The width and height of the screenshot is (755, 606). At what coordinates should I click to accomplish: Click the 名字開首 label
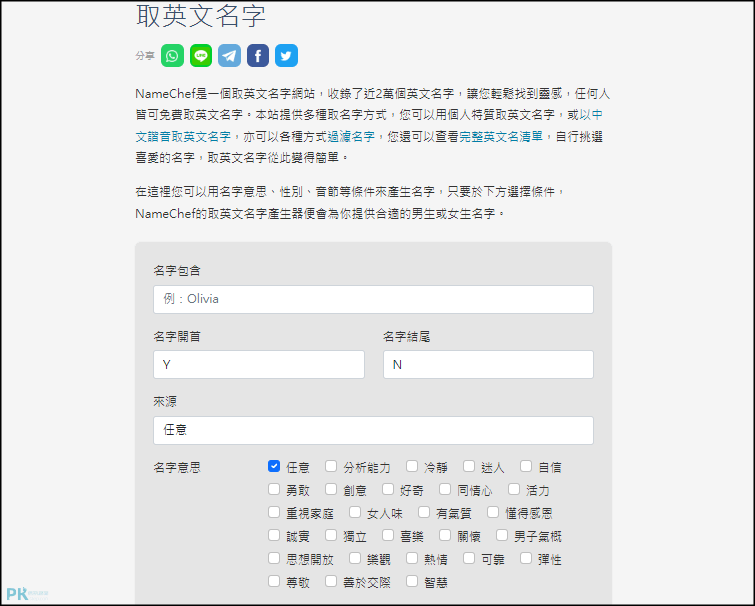point(177,337)
